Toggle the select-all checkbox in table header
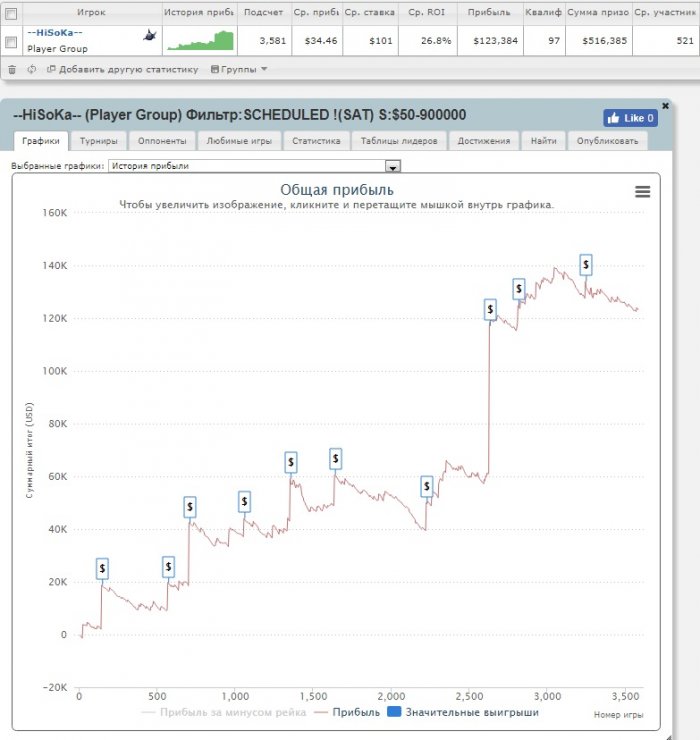The width and height of the screenshot is (700, 740). [x=11, y=14]
